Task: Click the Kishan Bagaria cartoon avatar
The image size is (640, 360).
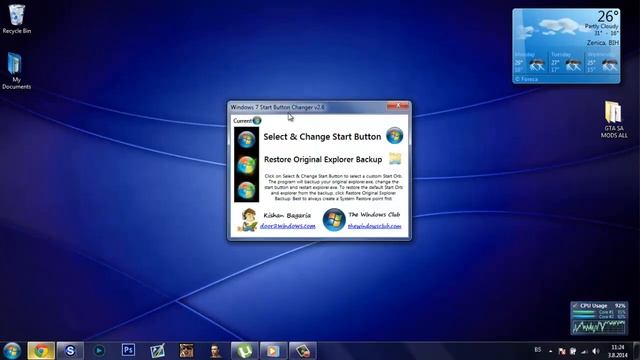Action: tap(248, 220)
